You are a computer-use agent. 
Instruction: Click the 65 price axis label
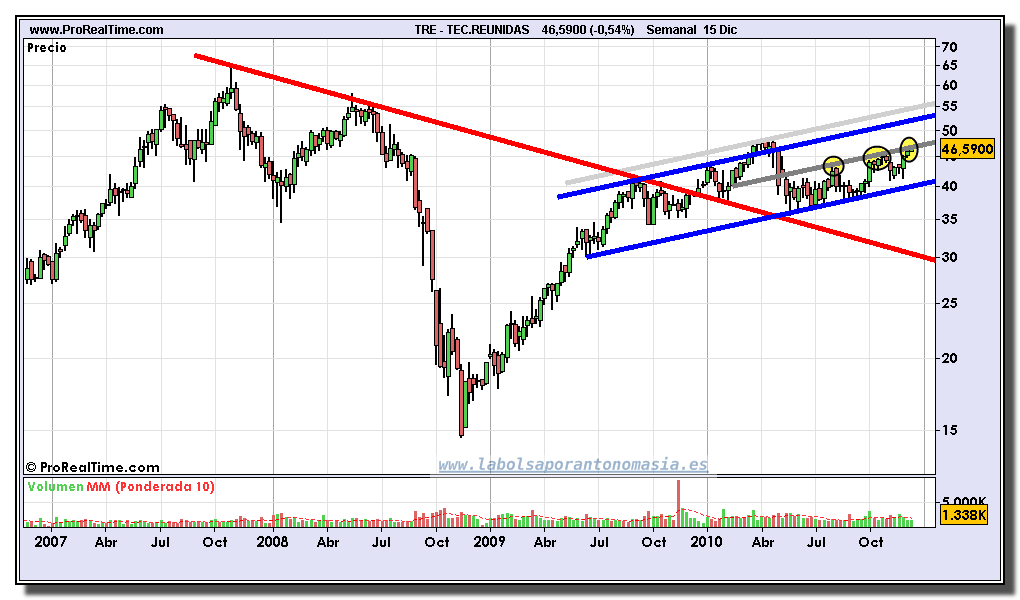949,66
